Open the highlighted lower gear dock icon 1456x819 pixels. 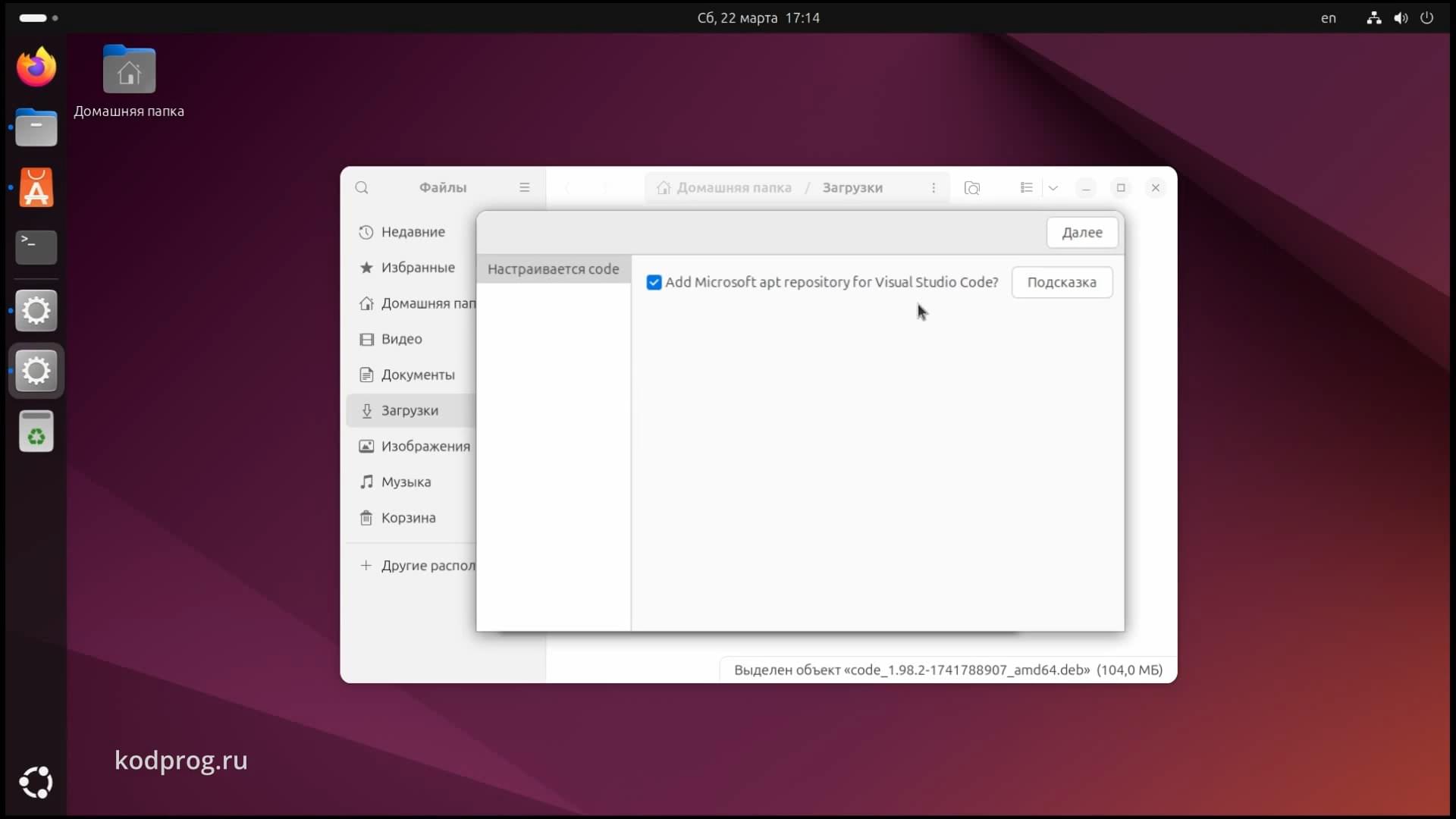(36, 371)
